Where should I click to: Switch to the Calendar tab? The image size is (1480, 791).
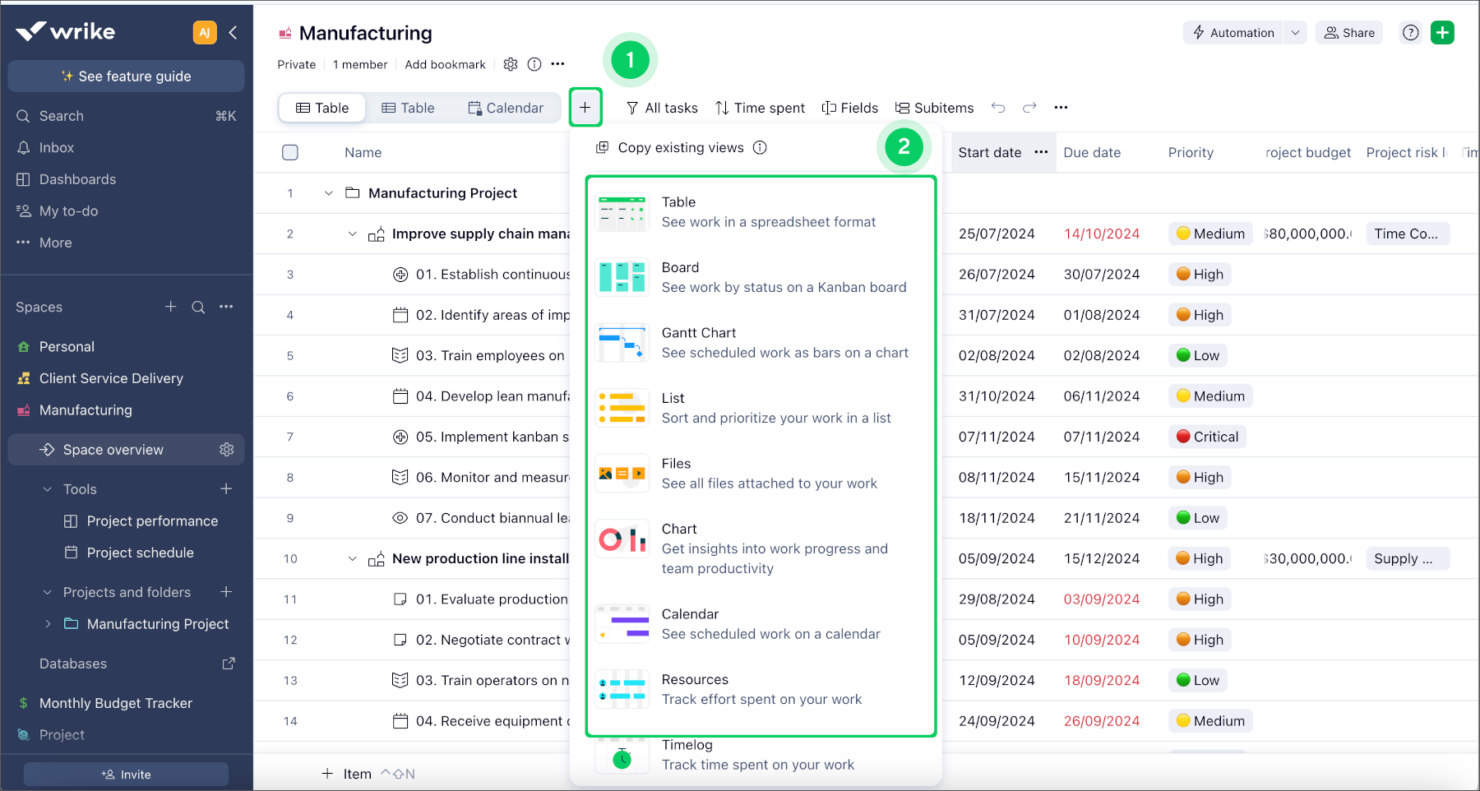[x=505, y=107]
